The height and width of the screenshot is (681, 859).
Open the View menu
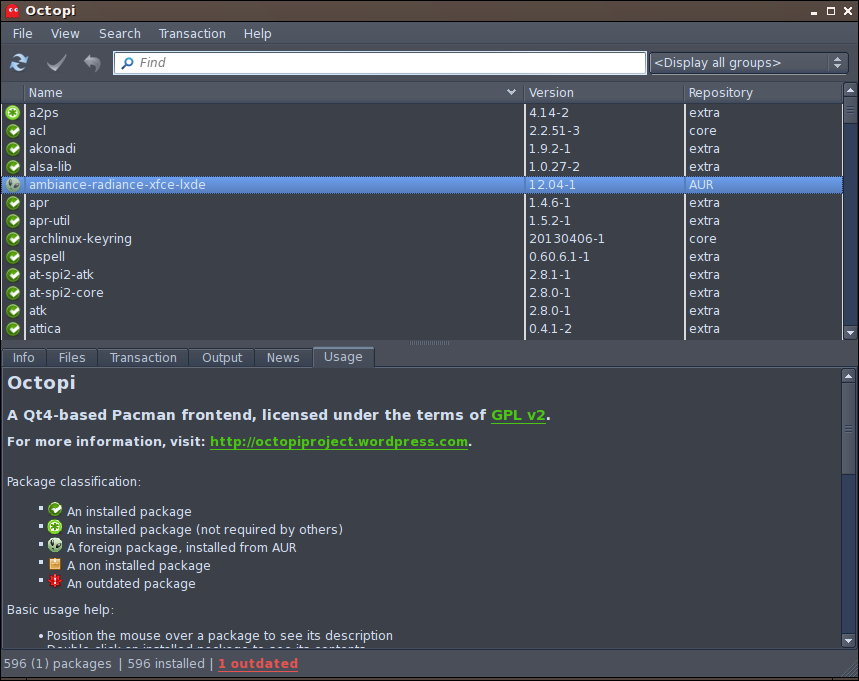point(65,33)
